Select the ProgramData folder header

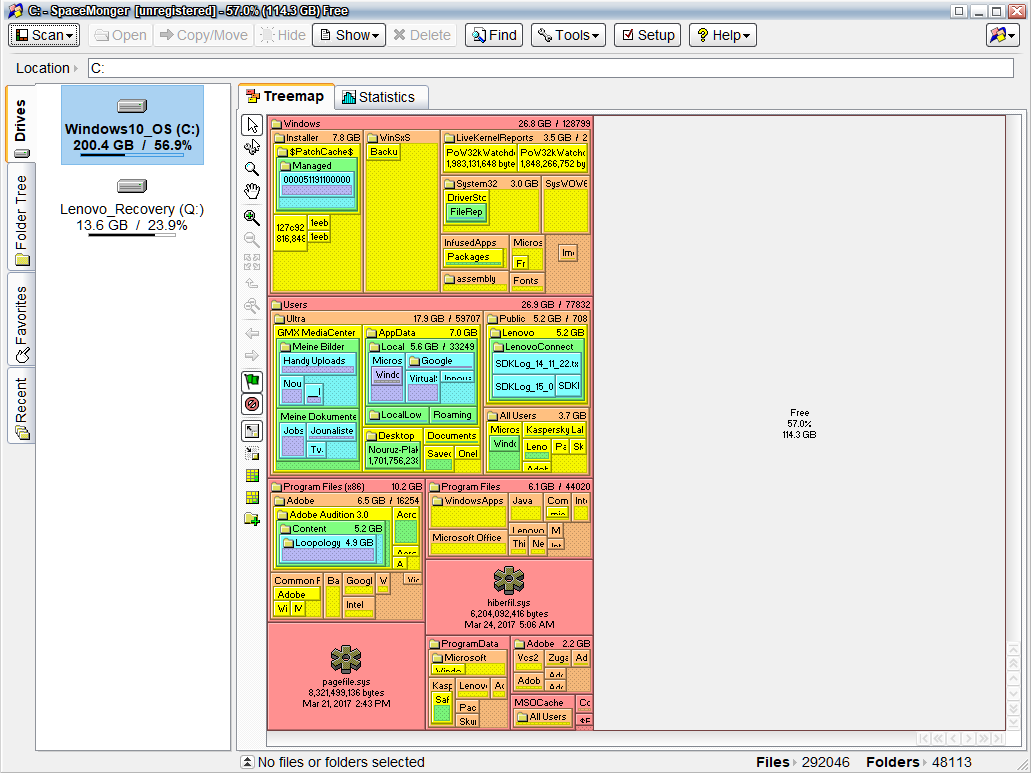point(468,644)
